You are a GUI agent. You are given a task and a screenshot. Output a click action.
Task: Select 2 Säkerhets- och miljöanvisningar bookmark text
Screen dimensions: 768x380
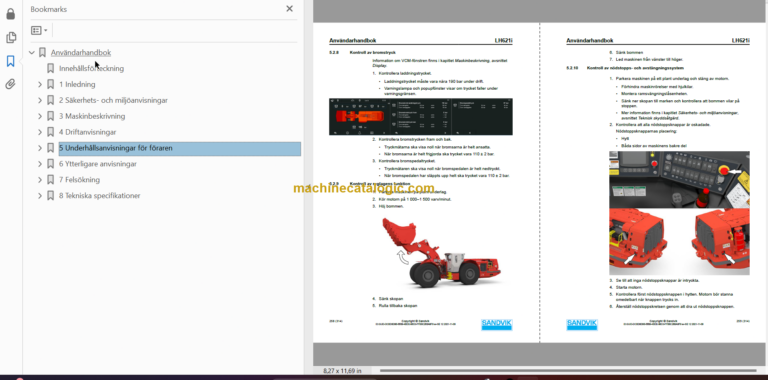pos(113,100)
